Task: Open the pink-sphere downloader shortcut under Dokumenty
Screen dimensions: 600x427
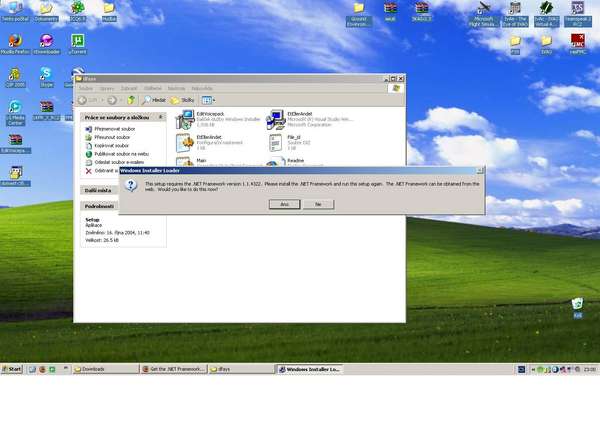Action: pos(46,44)
